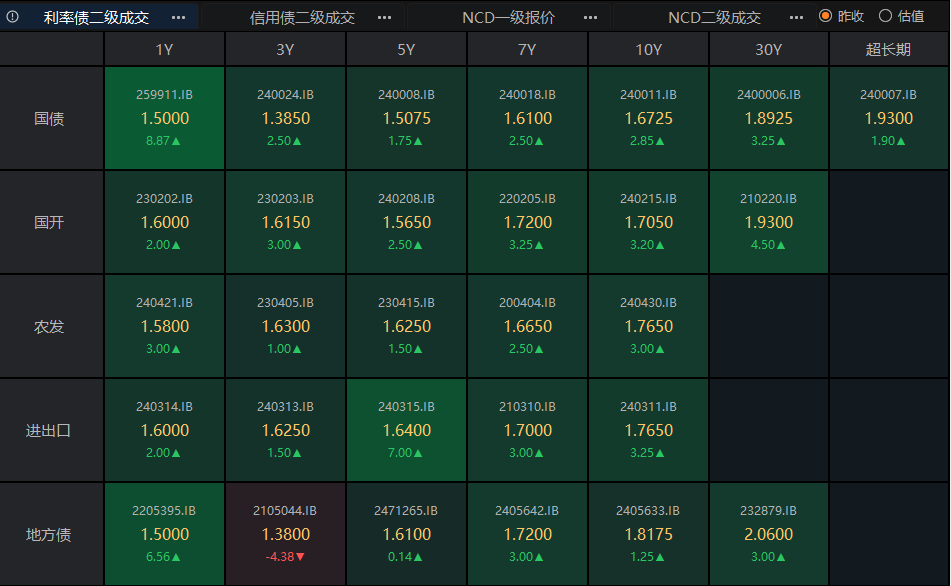Switch to the NCD一级报价 tab
The width and height of the screenshot is (951, 586).
508,17
